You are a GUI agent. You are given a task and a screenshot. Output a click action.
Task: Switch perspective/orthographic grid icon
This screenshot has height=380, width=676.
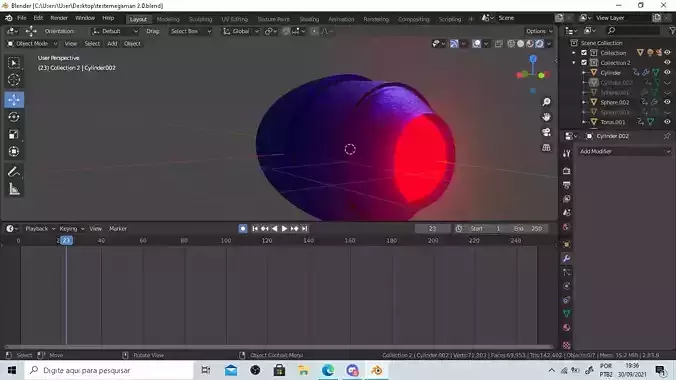tap(546, 148)
